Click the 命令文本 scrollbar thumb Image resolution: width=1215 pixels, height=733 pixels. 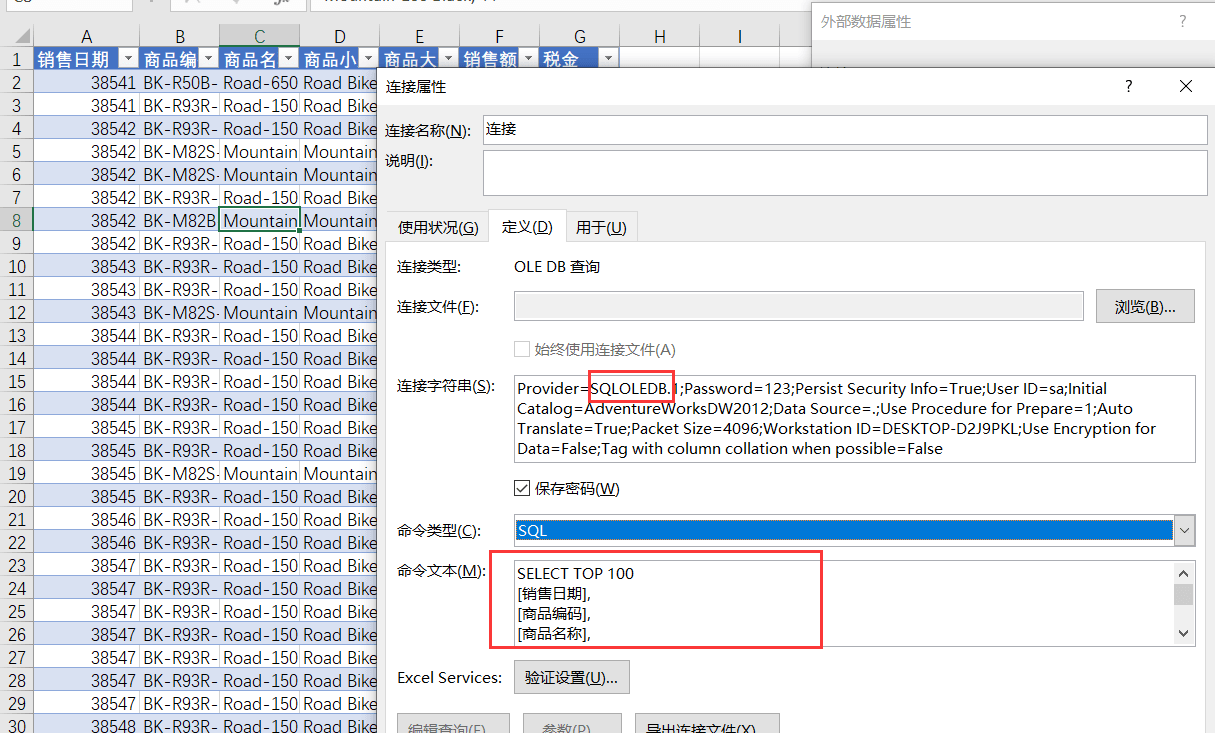tap(1184, 595)
